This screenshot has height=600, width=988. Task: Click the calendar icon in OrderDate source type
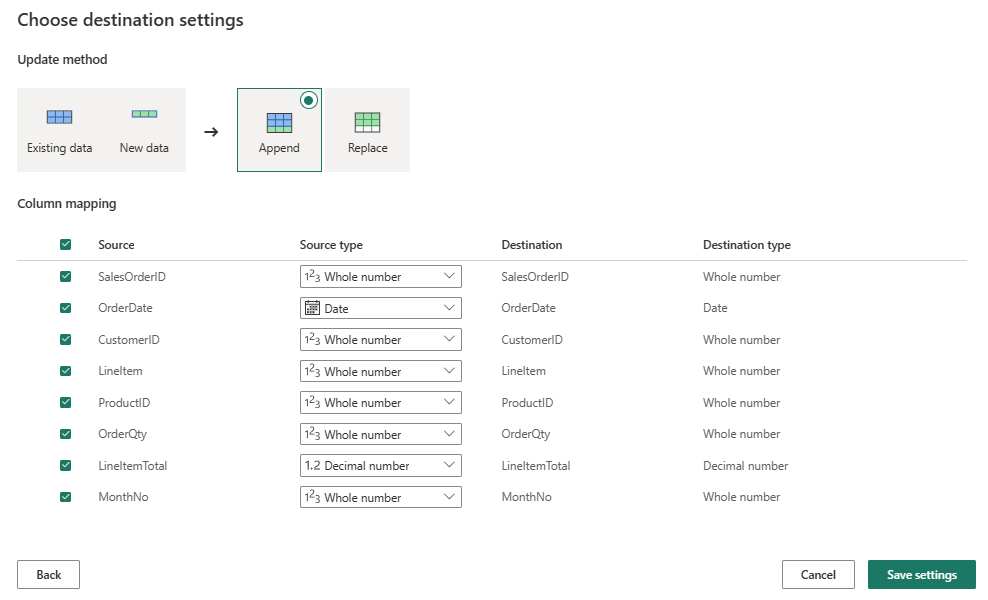pos(312,308)
